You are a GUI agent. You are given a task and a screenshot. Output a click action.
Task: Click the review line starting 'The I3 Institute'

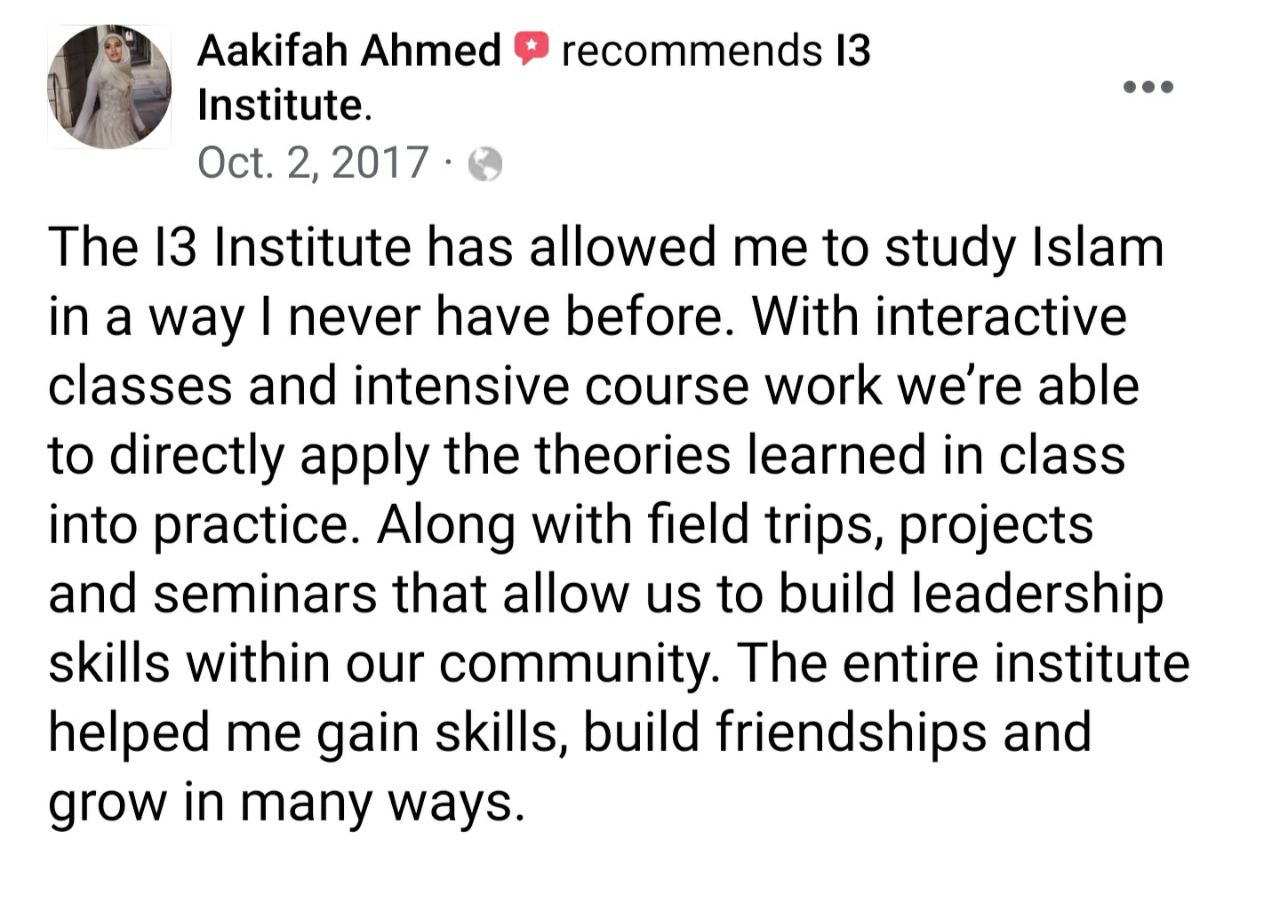[x=606, y=250]
